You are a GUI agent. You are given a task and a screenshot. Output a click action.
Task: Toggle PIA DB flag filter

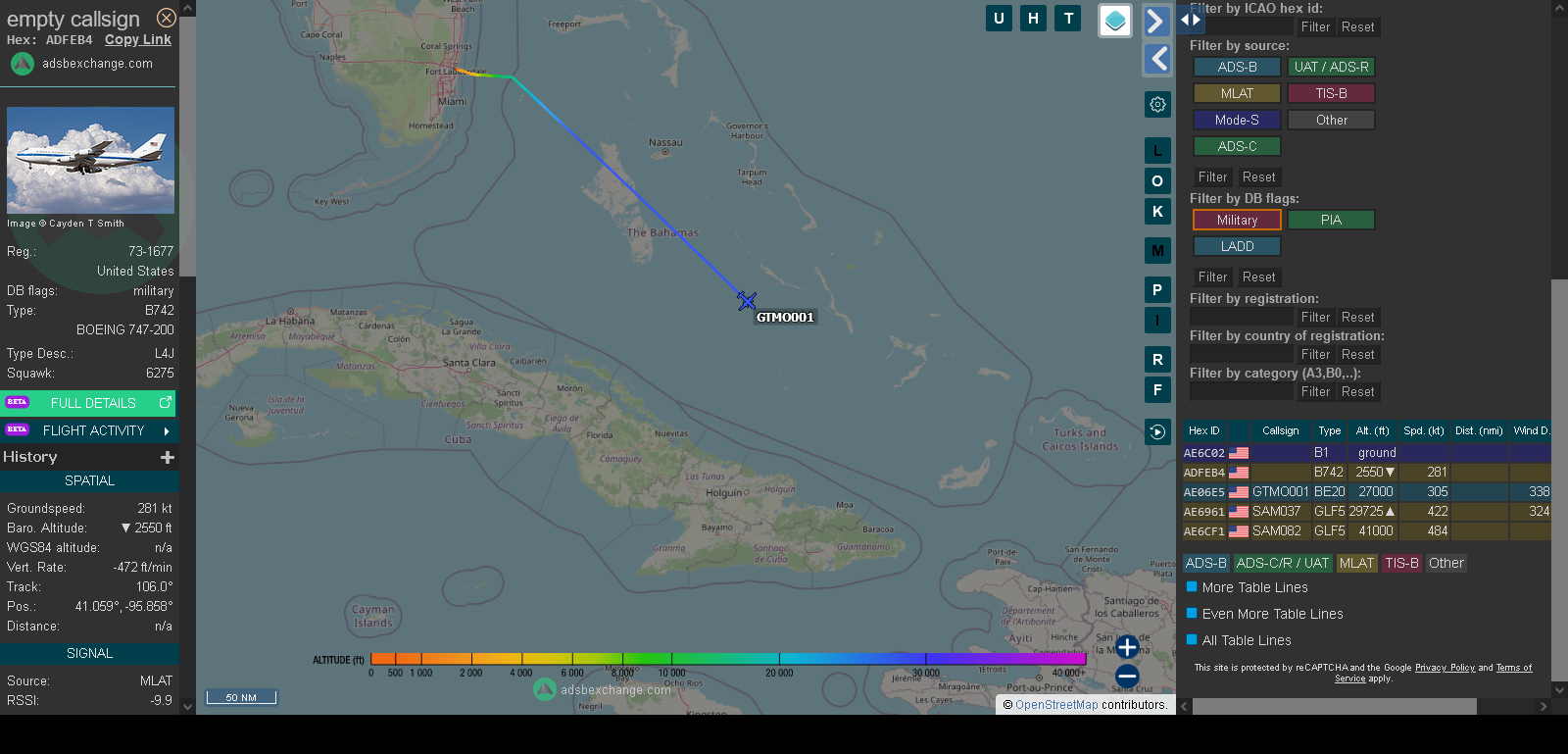pos(1331,220)
